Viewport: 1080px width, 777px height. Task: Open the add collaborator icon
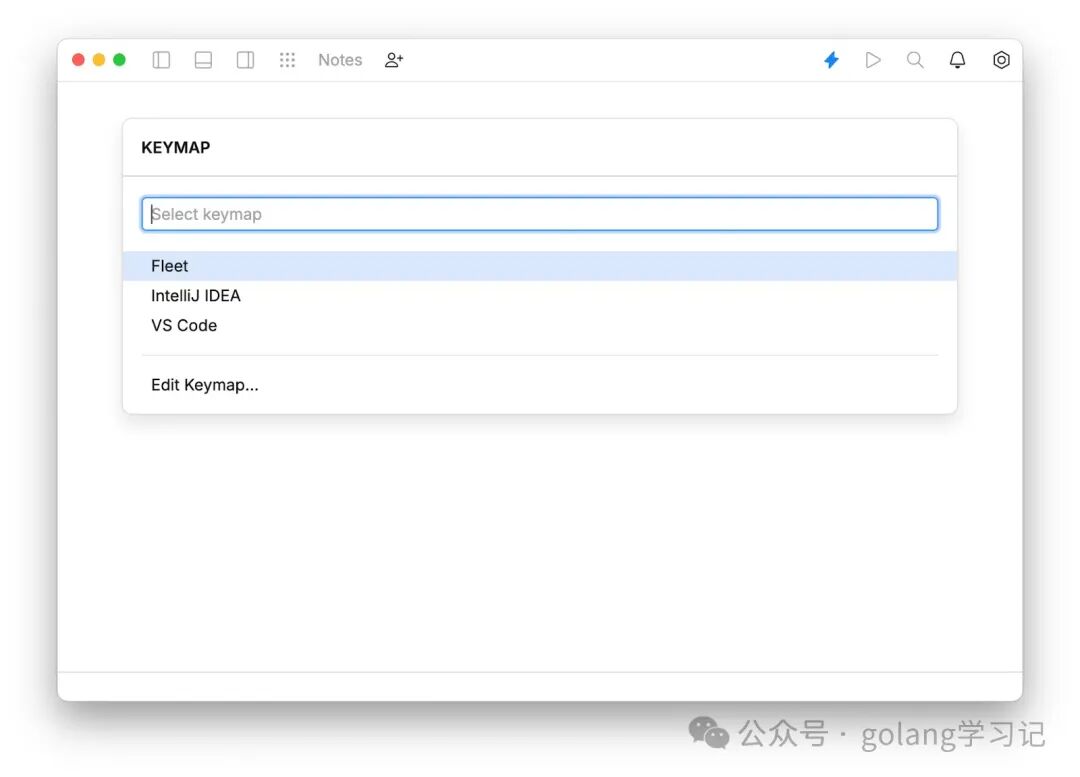394,60
